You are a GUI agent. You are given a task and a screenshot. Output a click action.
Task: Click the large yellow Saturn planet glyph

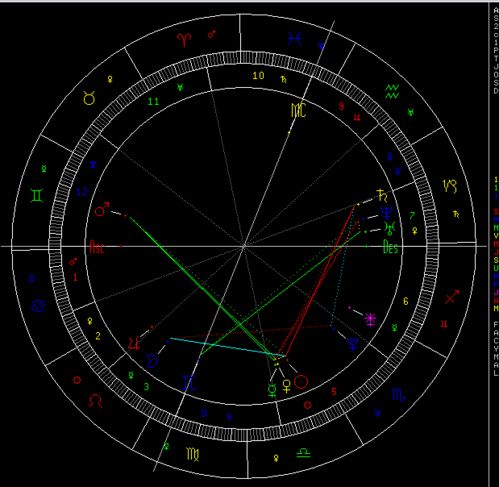pos(382,196)
